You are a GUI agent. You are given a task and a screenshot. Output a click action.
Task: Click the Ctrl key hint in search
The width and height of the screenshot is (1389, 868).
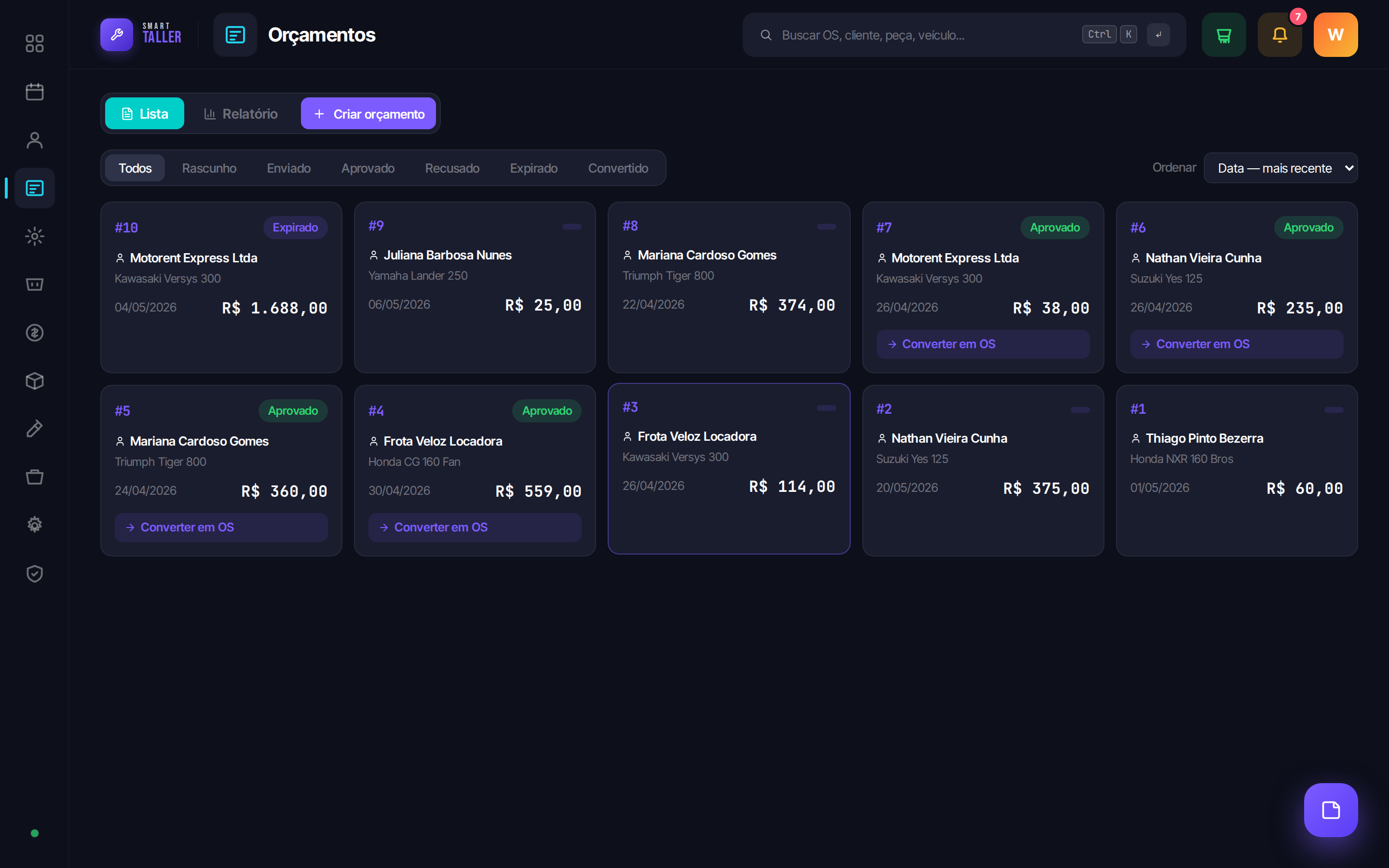[1099, 34]
